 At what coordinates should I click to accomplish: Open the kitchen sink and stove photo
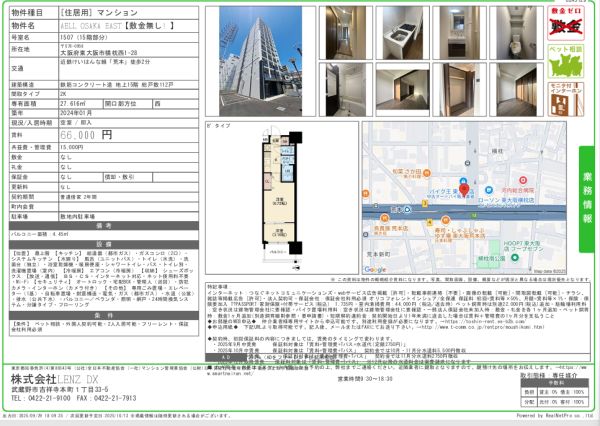coord(403,33)
